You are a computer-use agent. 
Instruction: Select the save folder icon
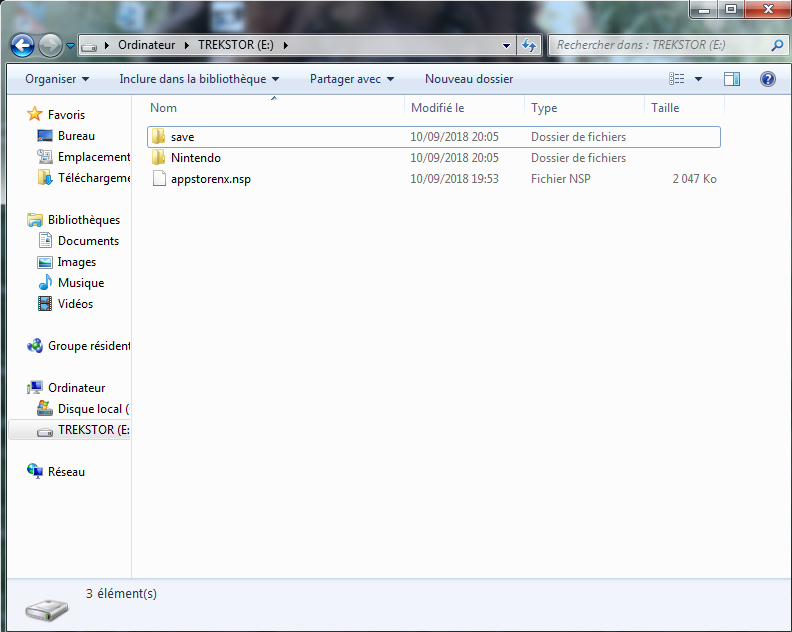coord(159,136)
